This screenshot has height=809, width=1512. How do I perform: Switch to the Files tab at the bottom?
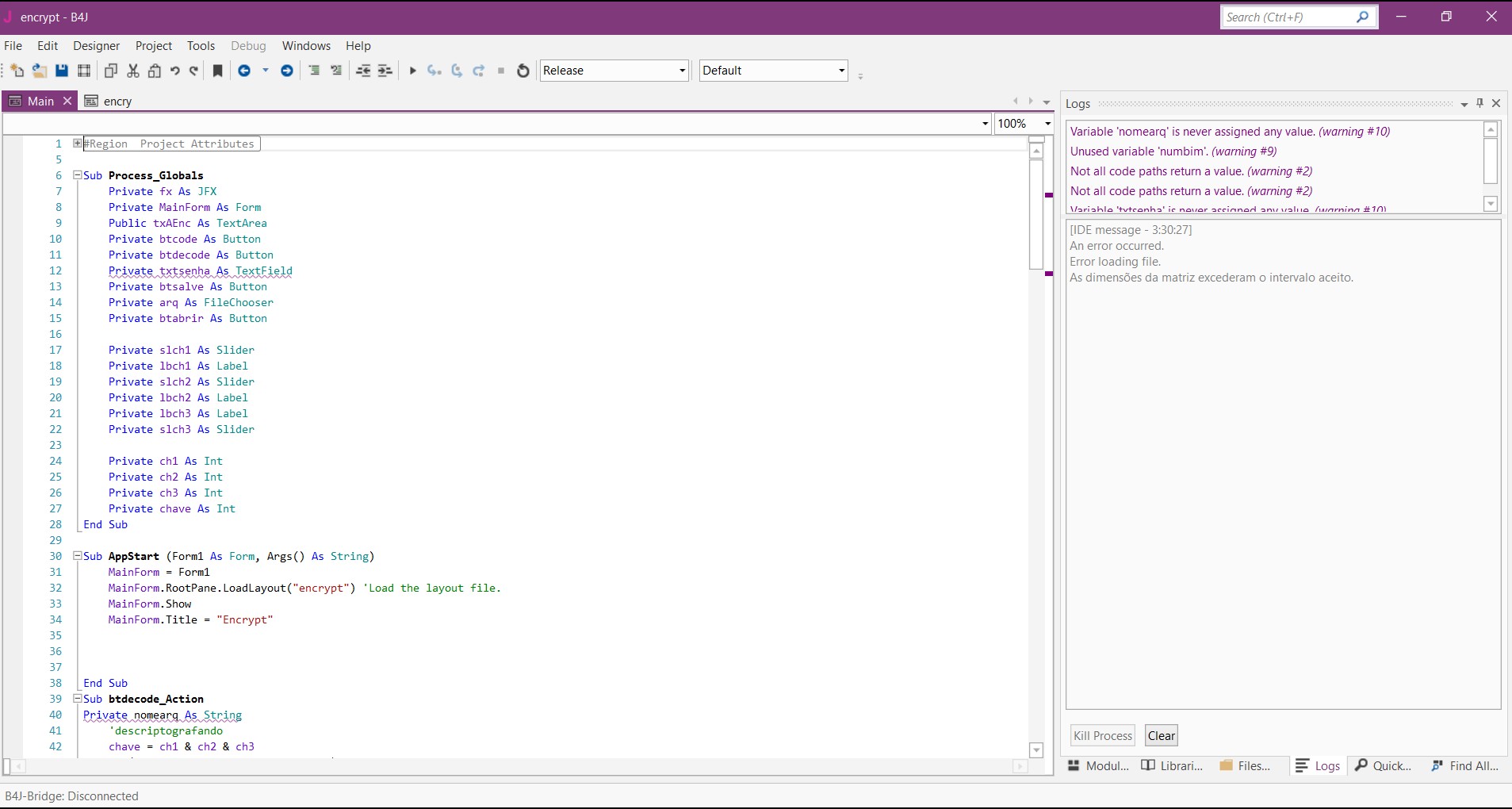click(x=1246, y=765)
